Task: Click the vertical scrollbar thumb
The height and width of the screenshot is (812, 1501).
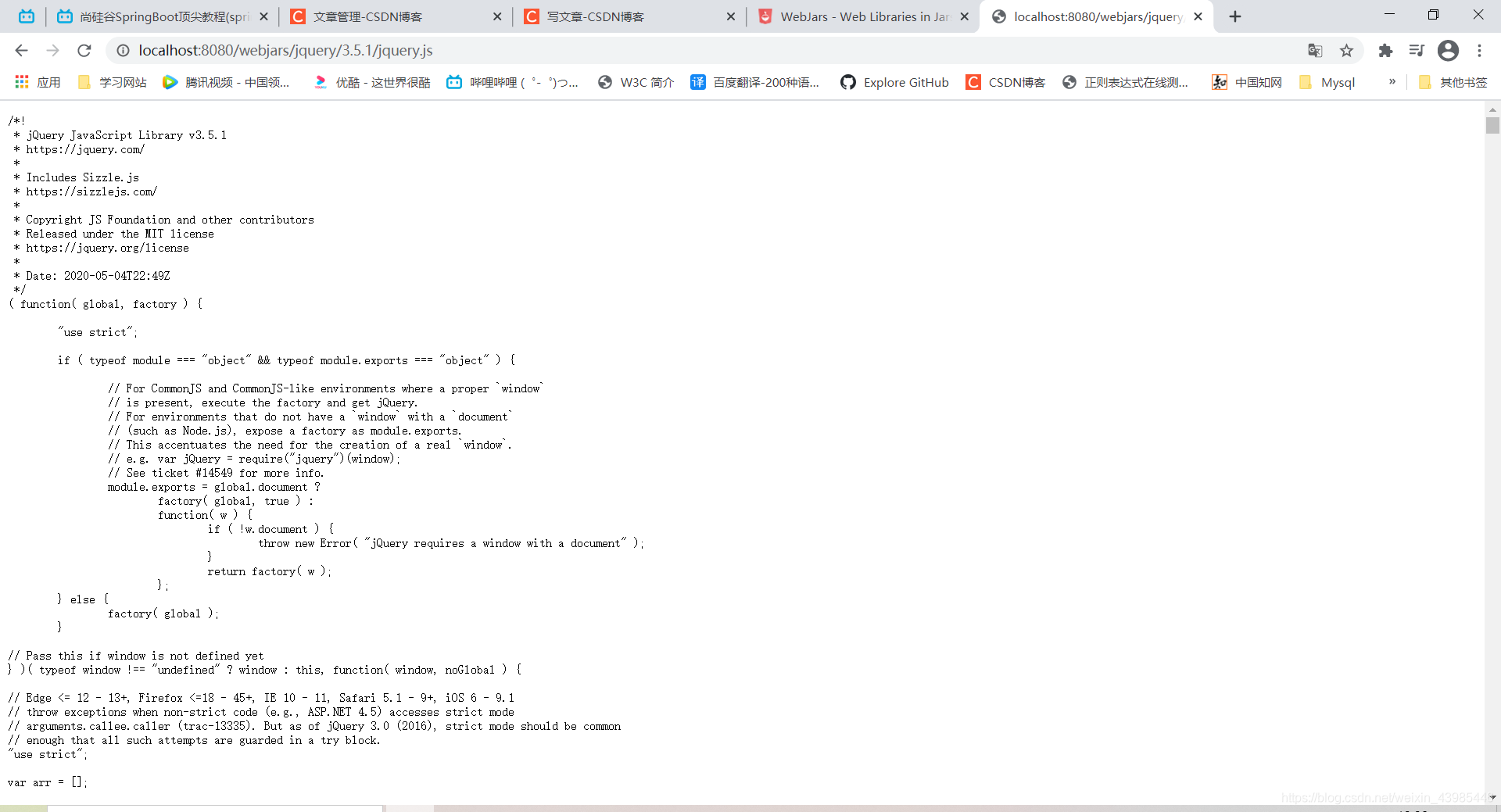Action: click(x=1492, y=125)
